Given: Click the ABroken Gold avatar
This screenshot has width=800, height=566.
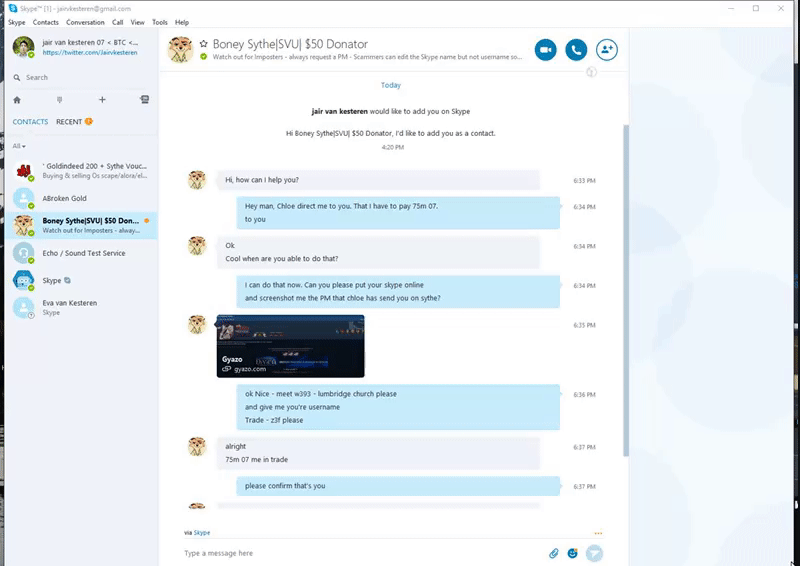Looking at the screenshot, I should [23, 198].
